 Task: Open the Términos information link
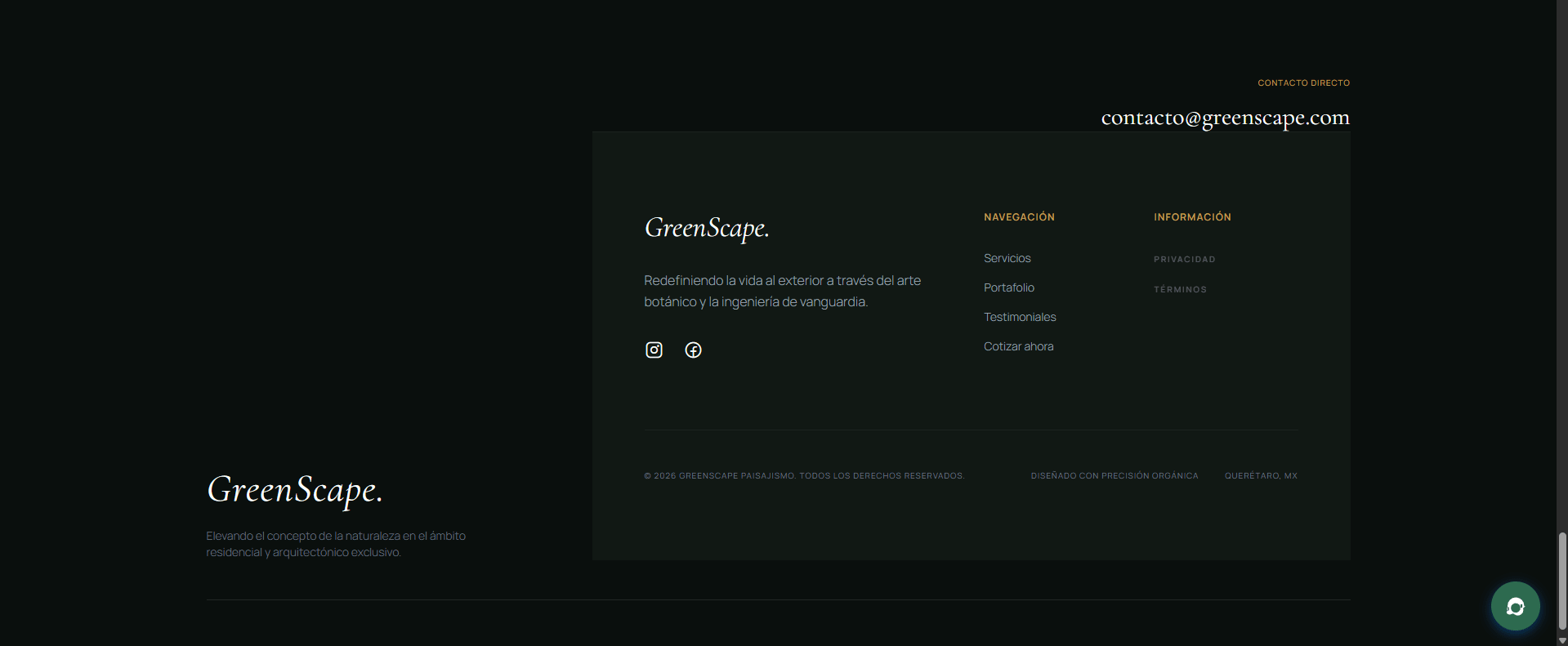coord(1180,289)
